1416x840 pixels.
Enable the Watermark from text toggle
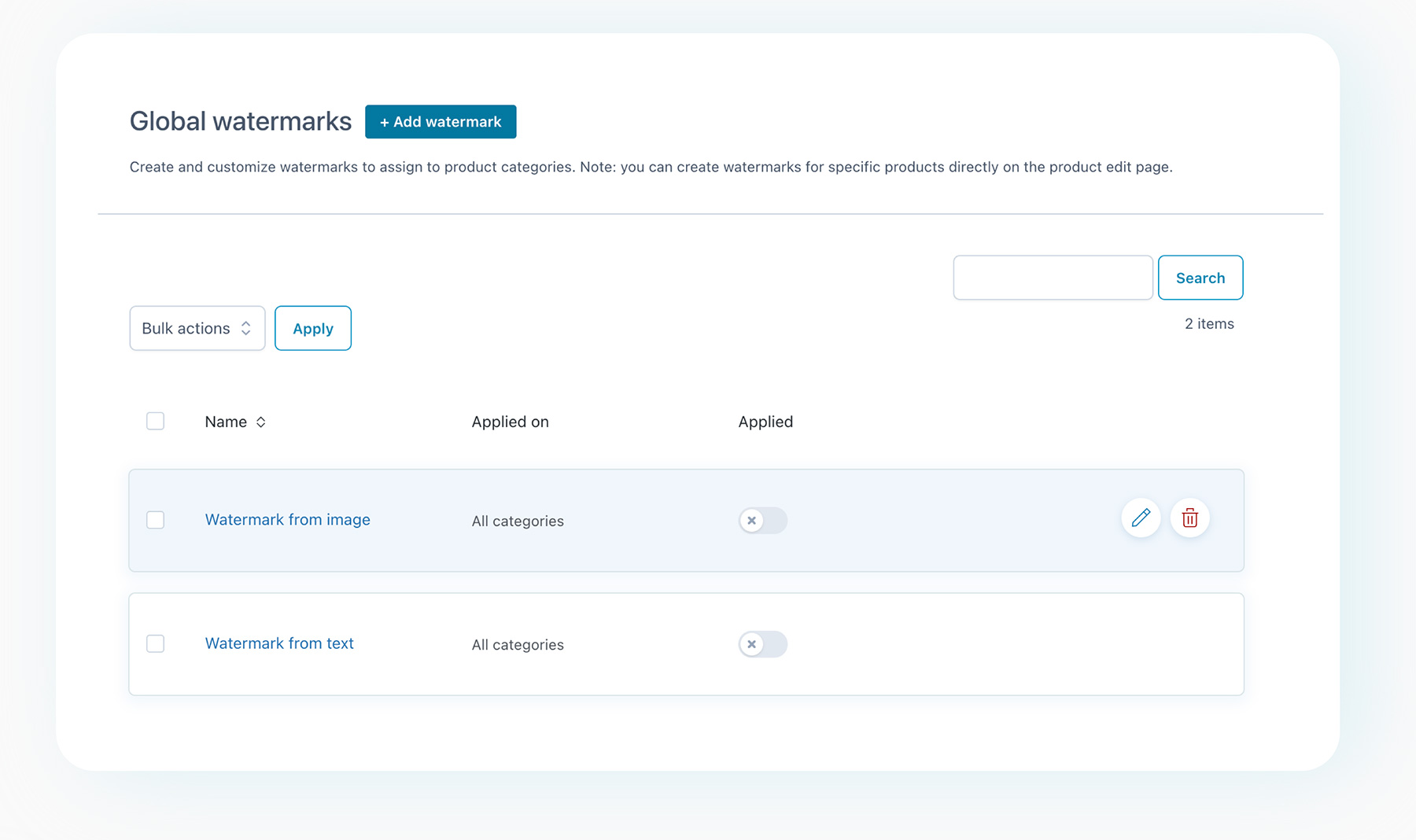click(762, 644)
